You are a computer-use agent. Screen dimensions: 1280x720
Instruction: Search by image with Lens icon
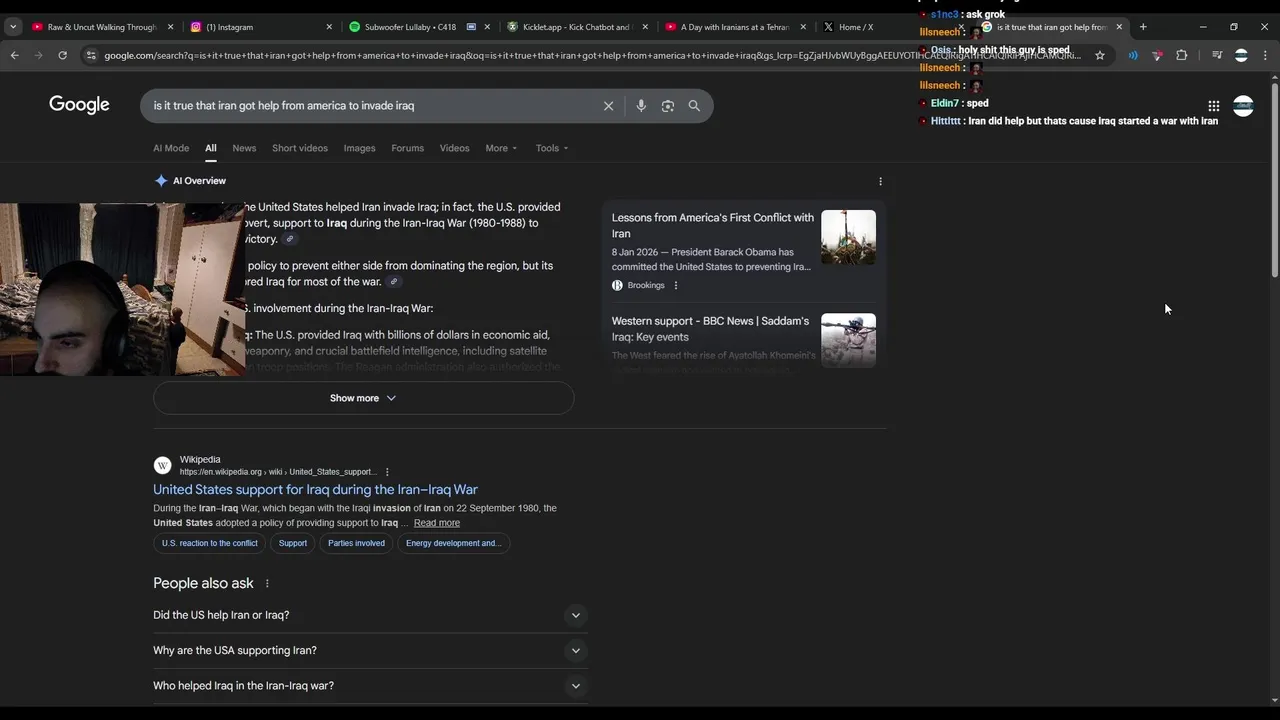click(668, 106)
